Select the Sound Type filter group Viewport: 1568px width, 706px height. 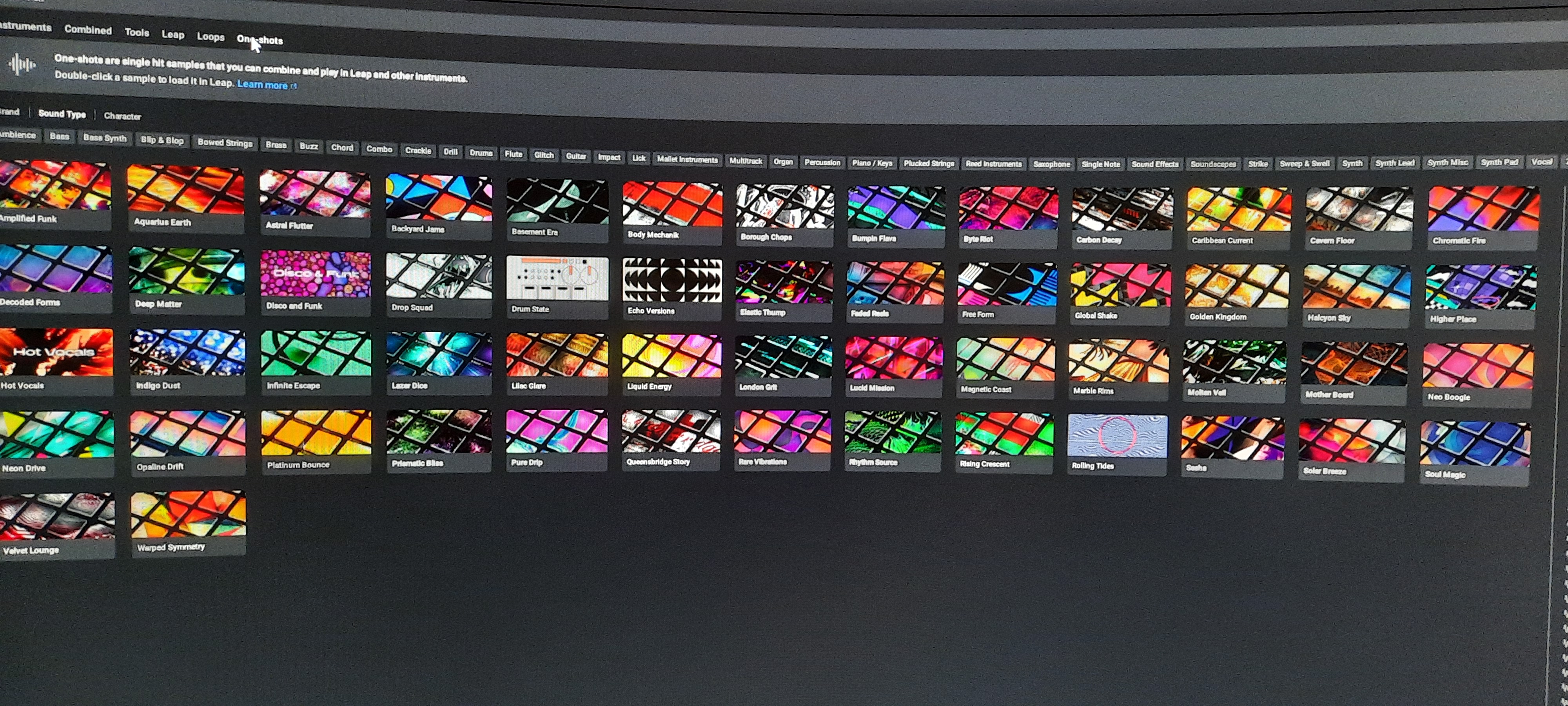62,114
